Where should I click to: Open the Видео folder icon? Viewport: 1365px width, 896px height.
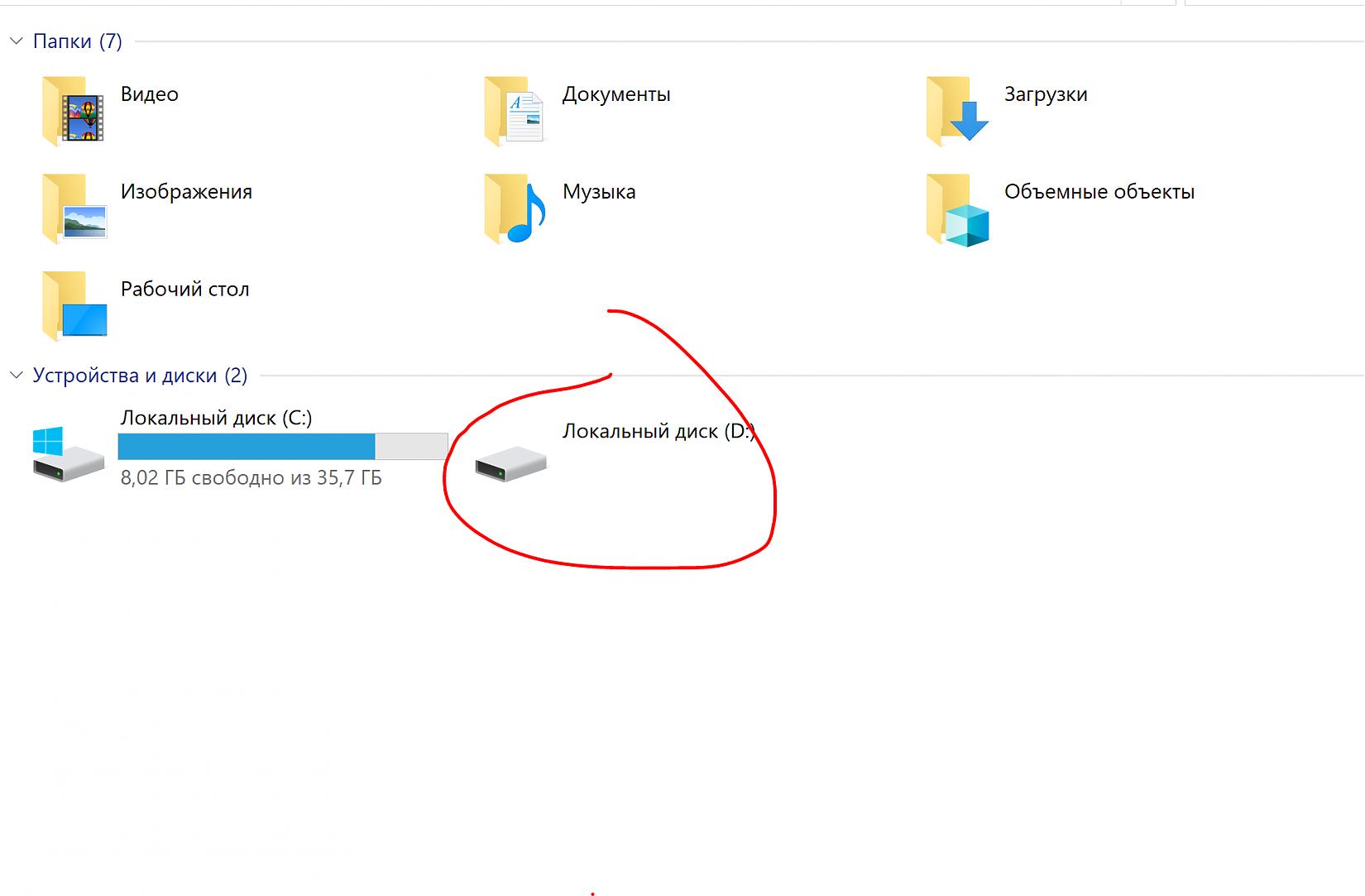(x=73, y=110)
